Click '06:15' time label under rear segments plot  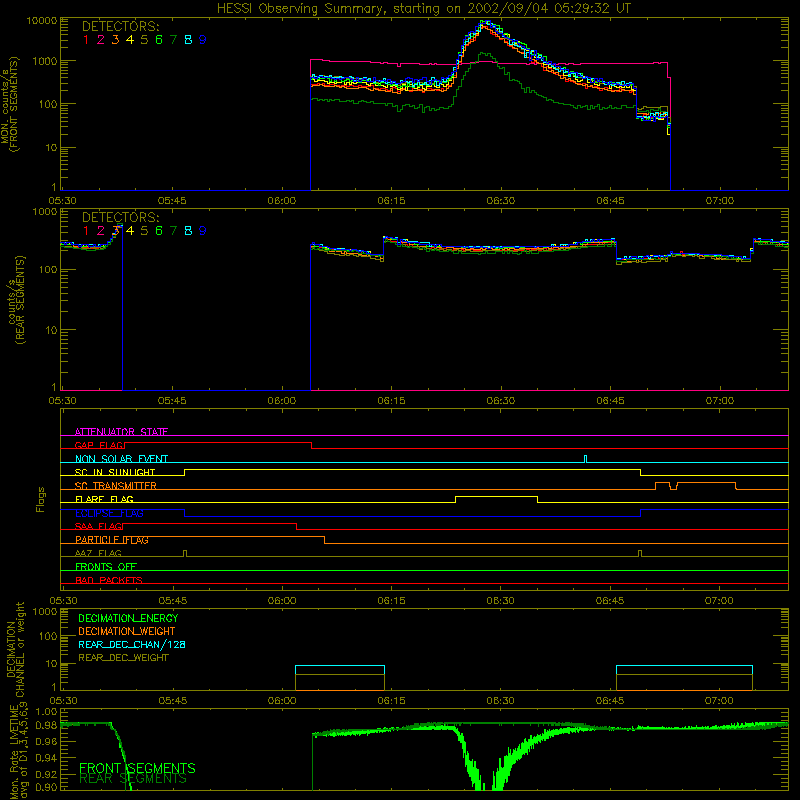(x=391, y=401)
